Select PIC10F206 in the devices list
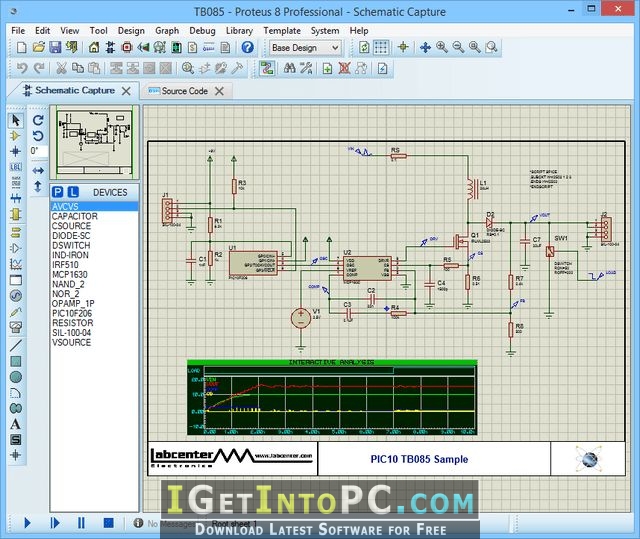The width and height of the screenshot is (640, 539). pos(94,313)
